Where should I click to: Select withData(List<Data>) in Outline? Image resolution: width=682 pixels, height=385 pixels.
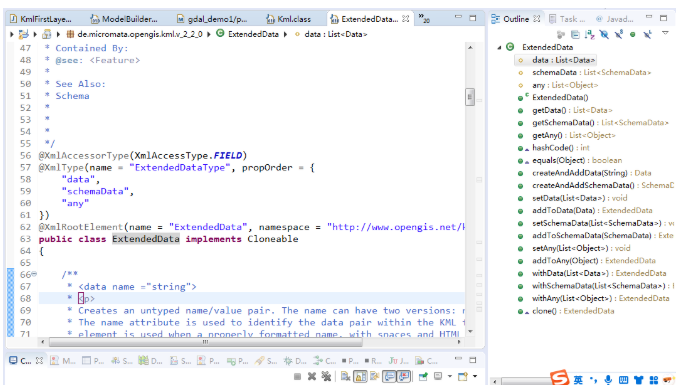point(592,274)
